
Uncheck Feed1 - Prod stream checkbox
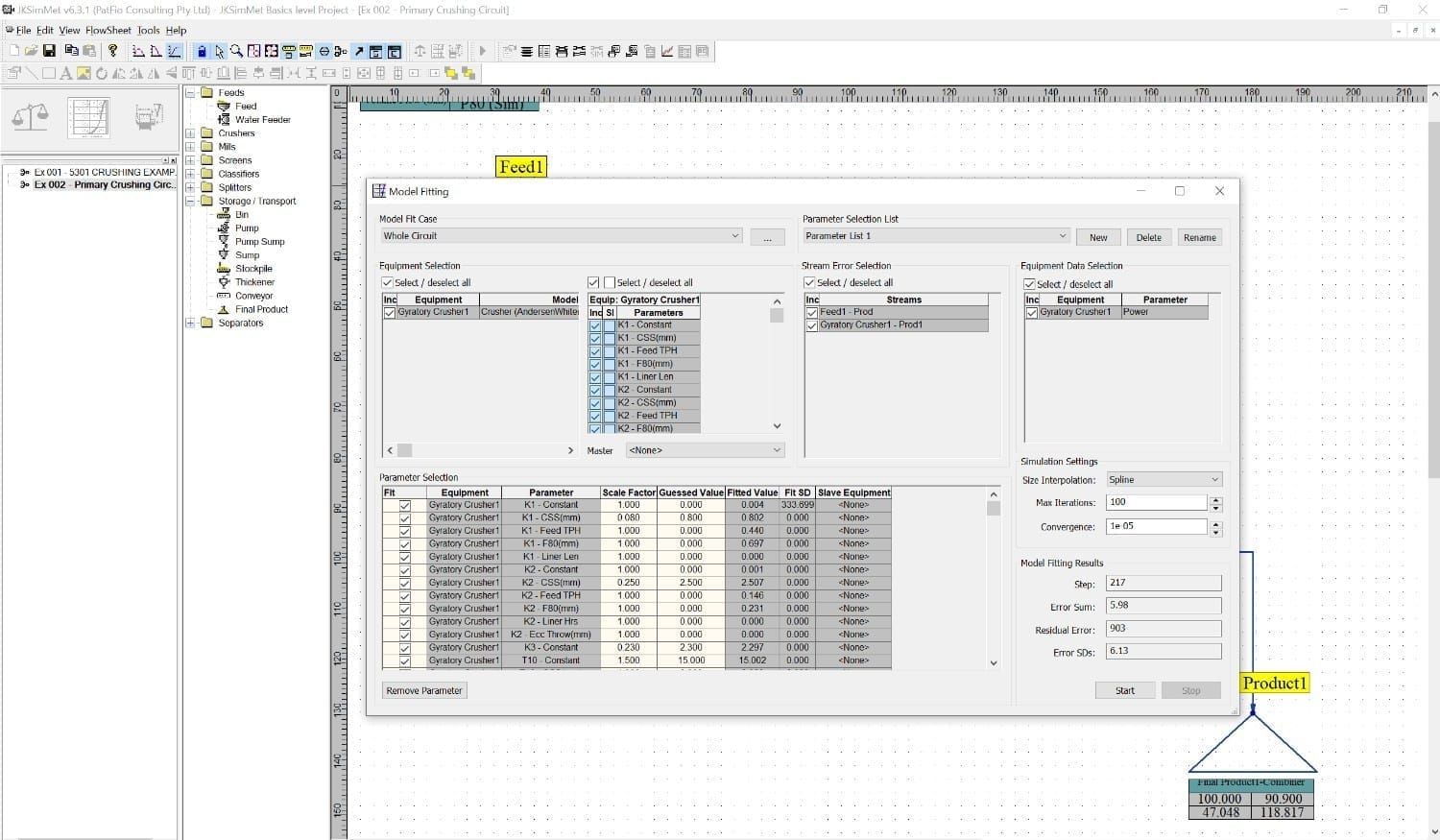pyautogui.click(x=812, y=312)
